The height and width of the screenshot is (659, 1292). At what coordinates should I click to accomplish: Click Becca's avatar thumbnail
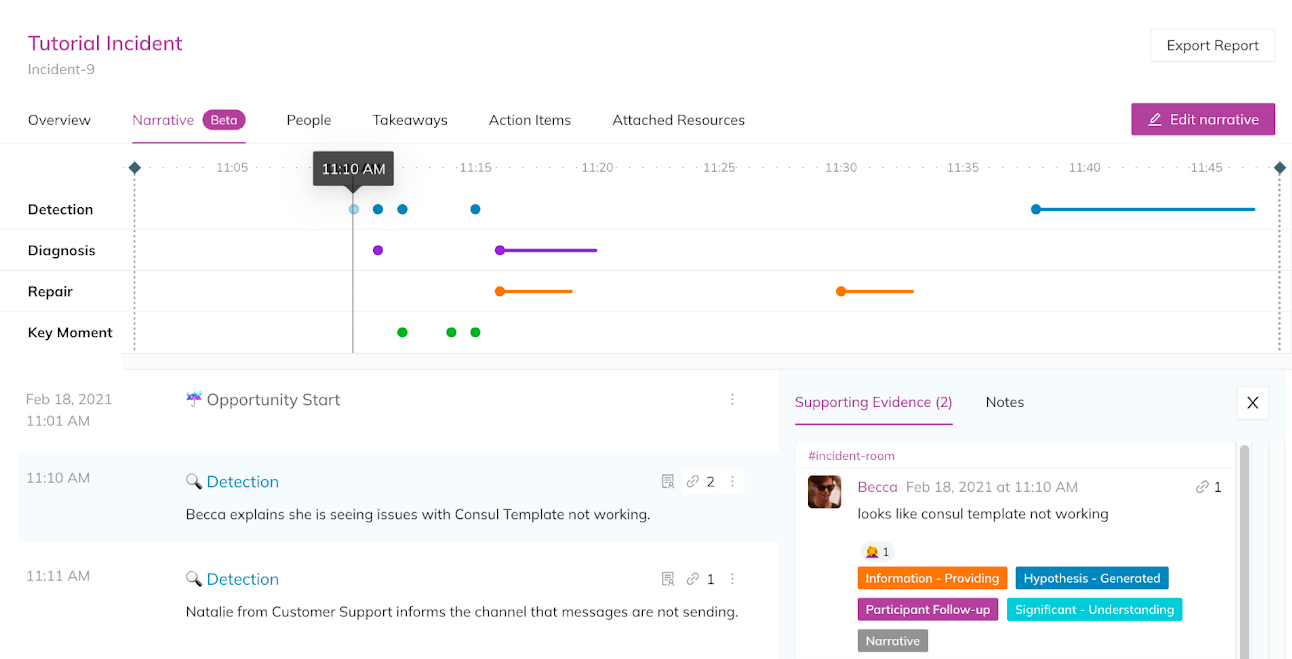[825, 491]
